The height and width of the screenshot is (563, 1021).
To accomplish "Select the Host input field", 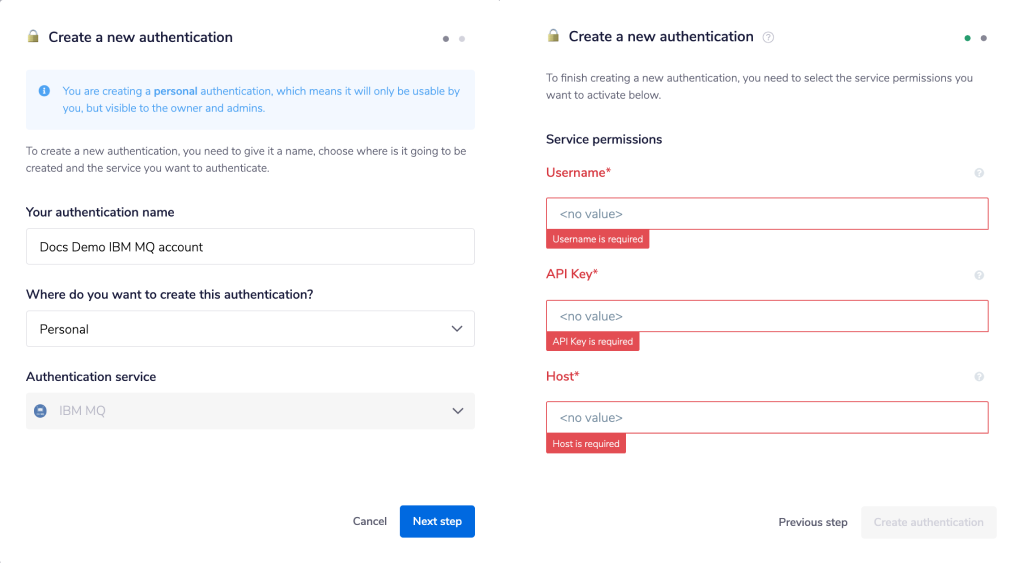I will coord(767,417).
